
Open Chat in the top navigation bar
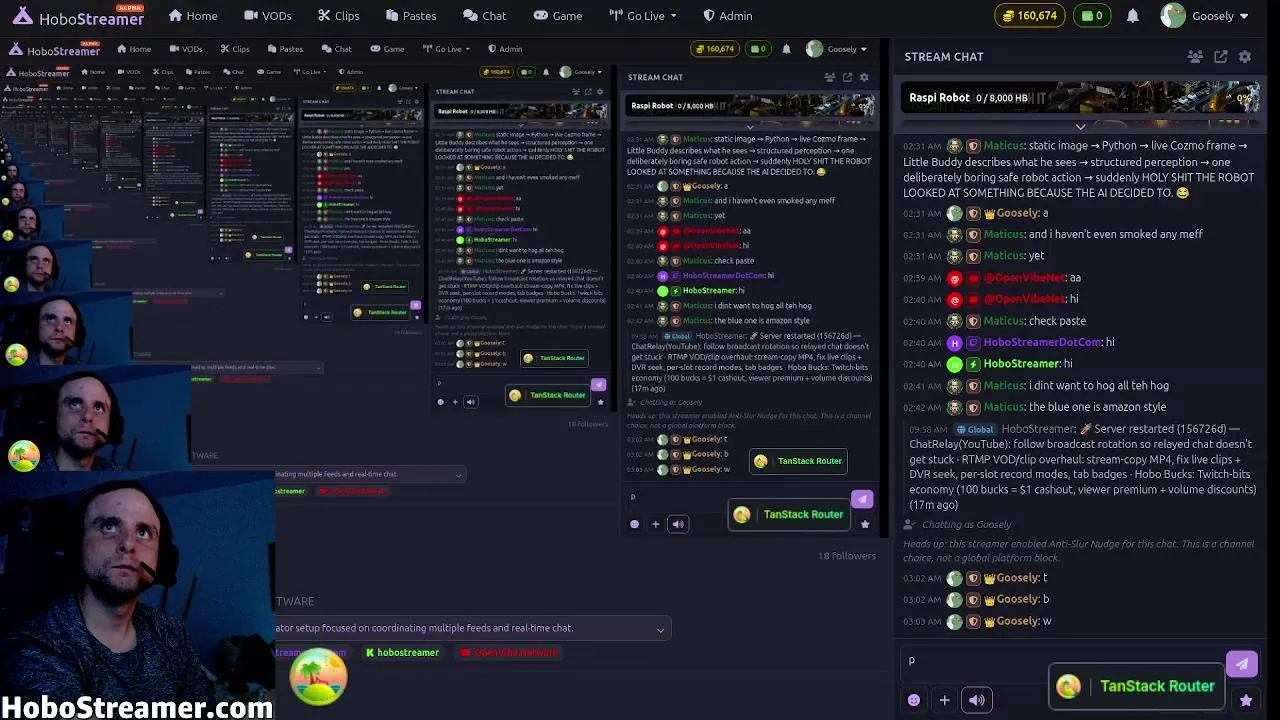(485, 16)
